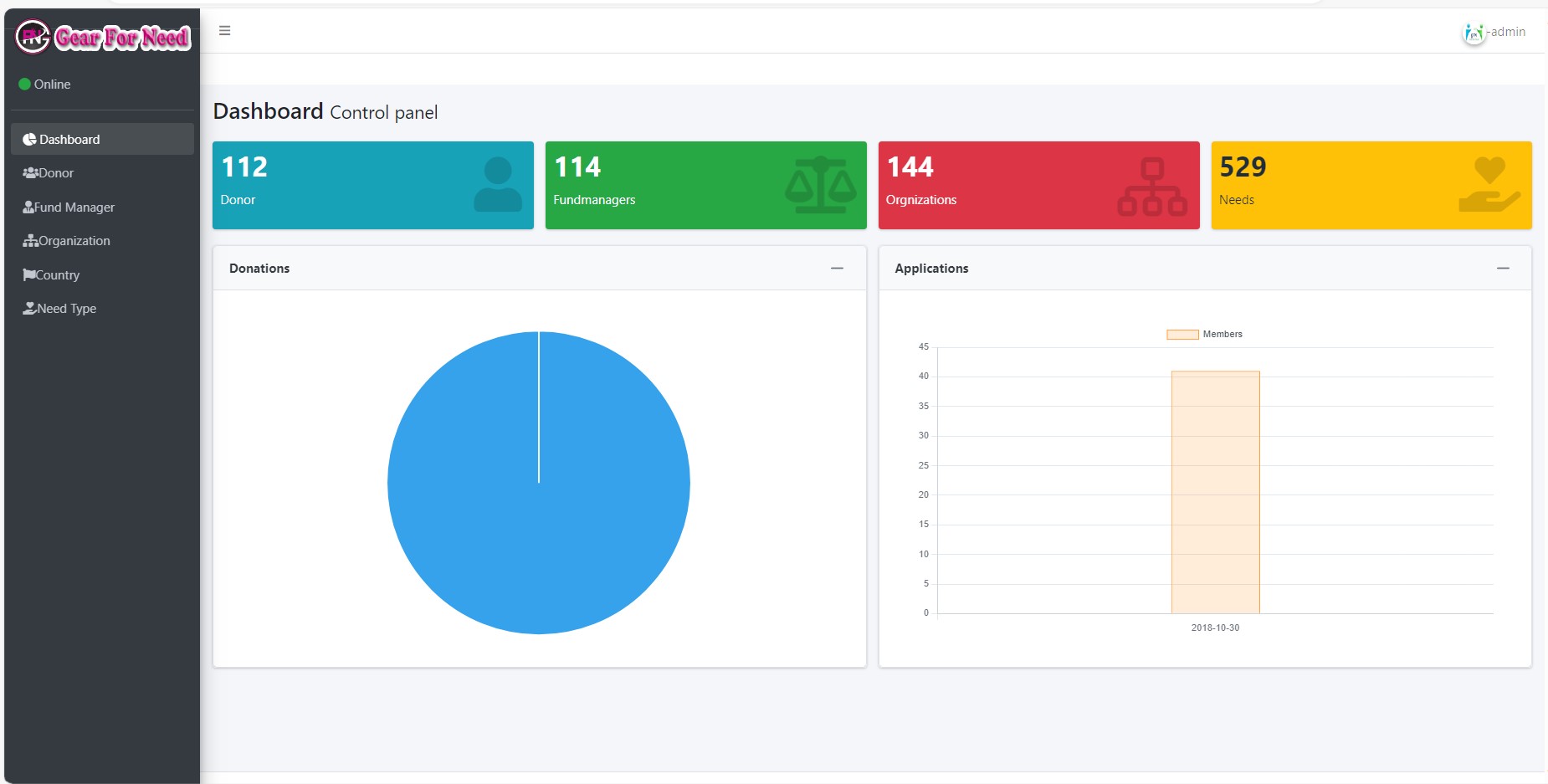1548x784 pixels.
Task: Toggle the Members legend swatch
Action: point(1182,335)
